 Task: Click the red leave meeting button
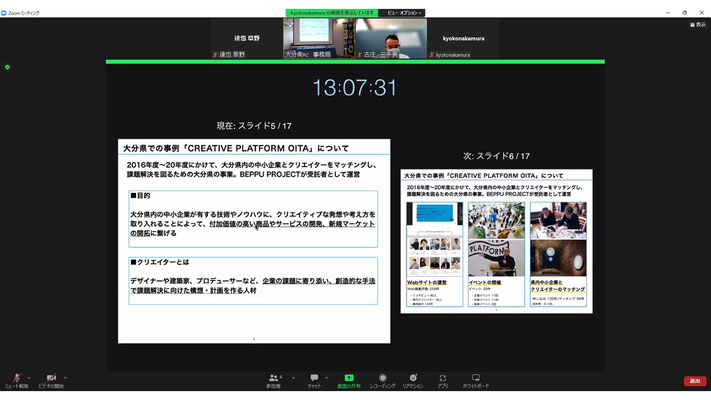tap(695, 381)
